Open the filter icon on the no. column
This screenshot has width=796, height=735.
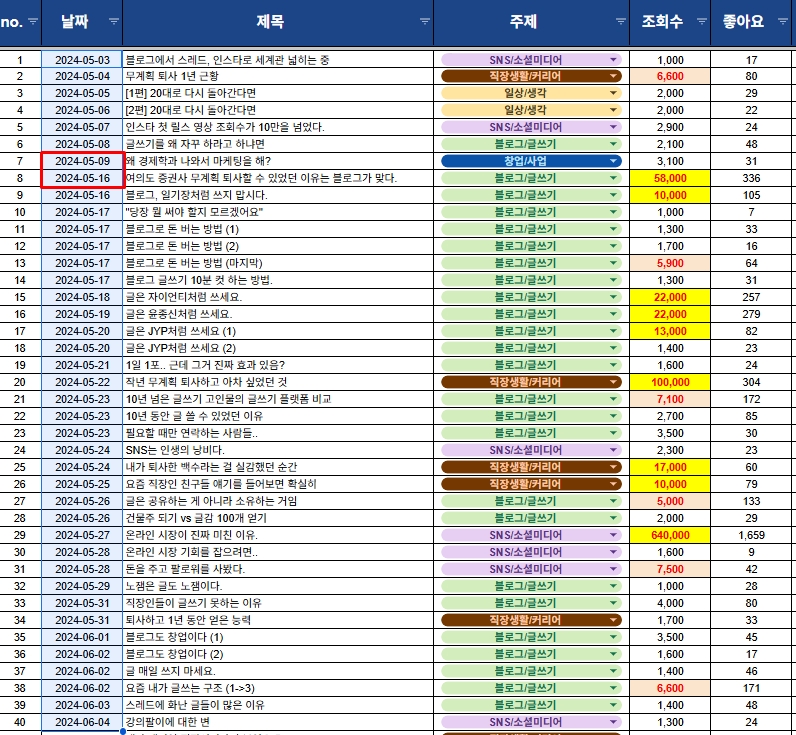pos(33,22)
